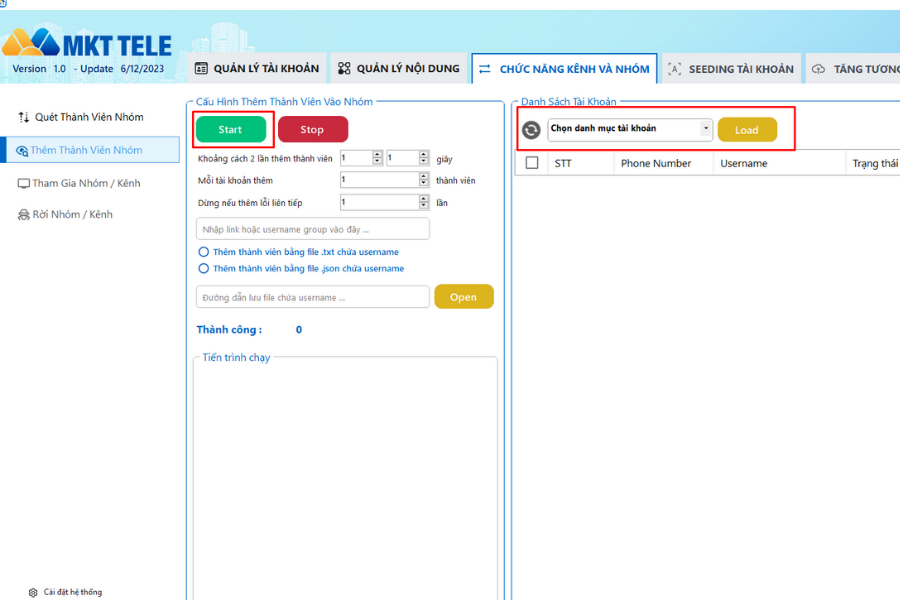Increase the Dừng nếu thêm lỗi liên tiếp value

(x=424, y=198)
